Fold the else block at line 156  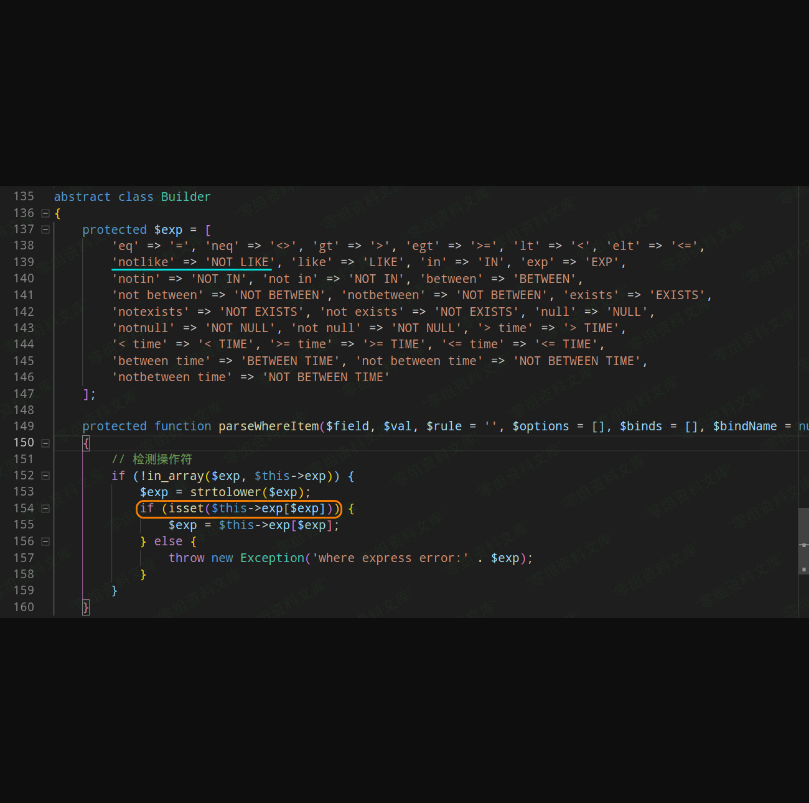[x=45, y=541]
